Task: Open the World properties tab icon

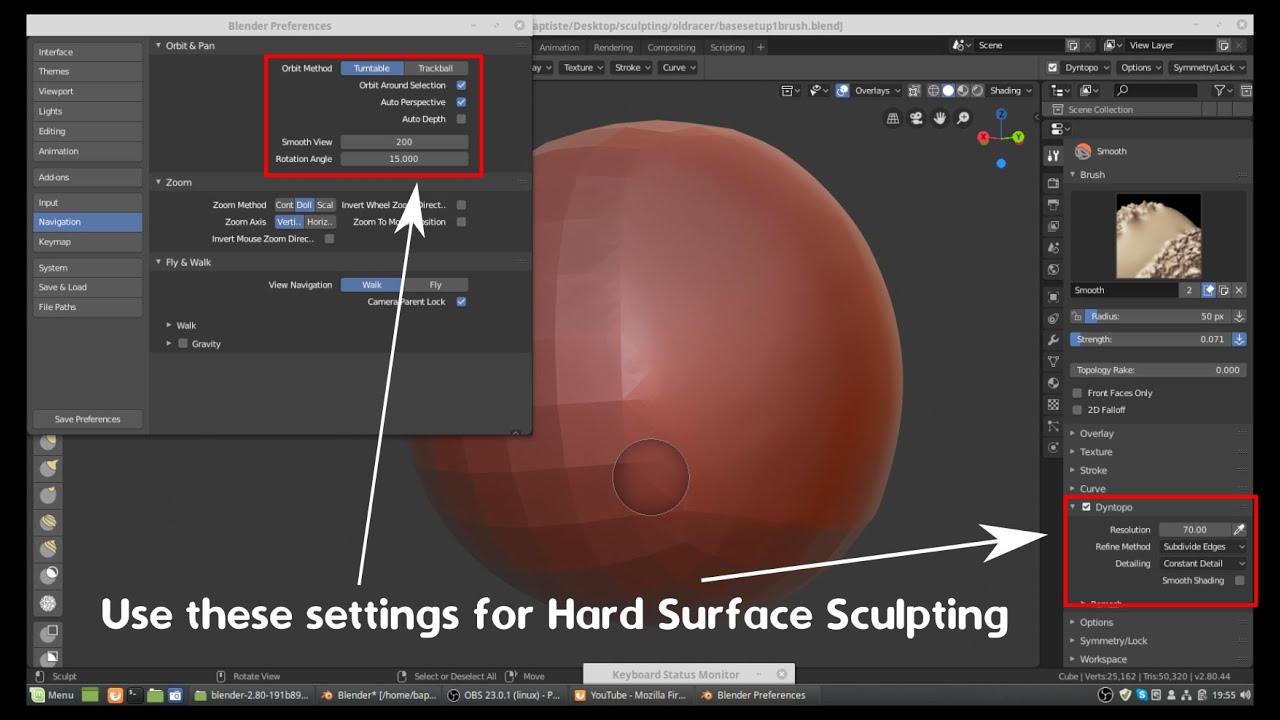Action: 1053,269
